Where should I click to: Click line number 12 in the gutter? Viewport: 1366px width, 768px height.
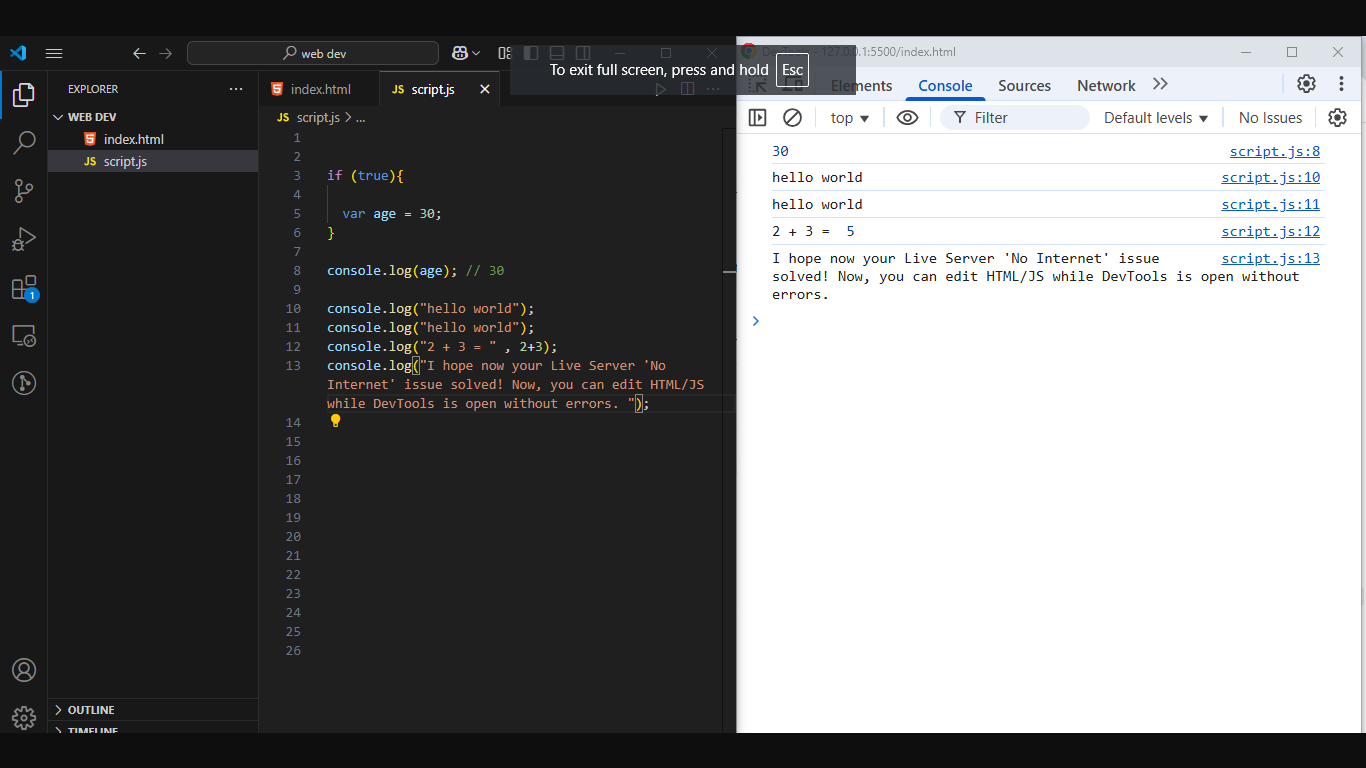293,346
